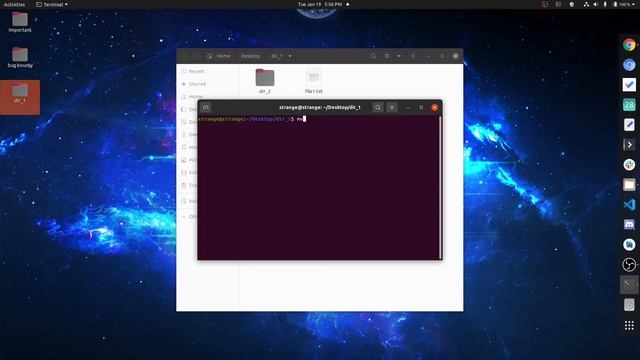Screen dimensions: 640x360
Task: Click dir_1 segment in Files path bar
Action: pyautogui.click(x=277, y=56)
